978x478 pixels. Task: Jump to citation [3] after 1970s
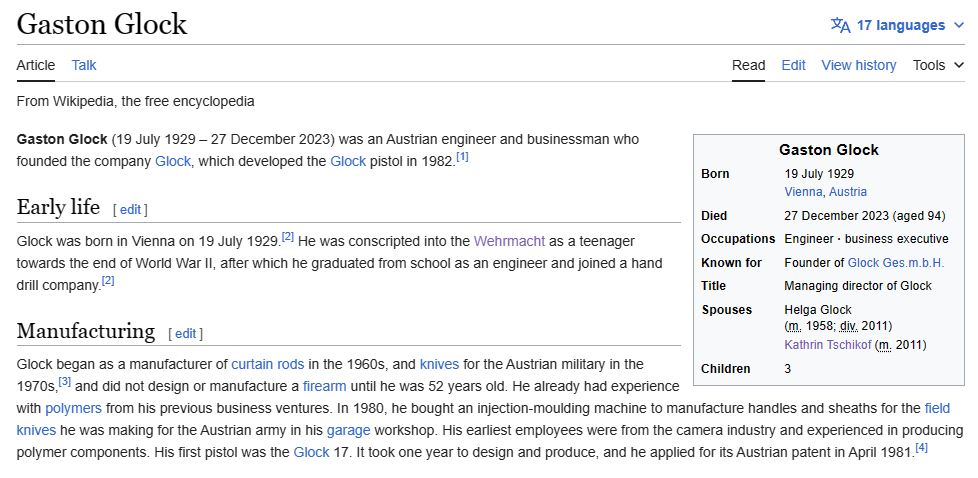click(65, 381)
